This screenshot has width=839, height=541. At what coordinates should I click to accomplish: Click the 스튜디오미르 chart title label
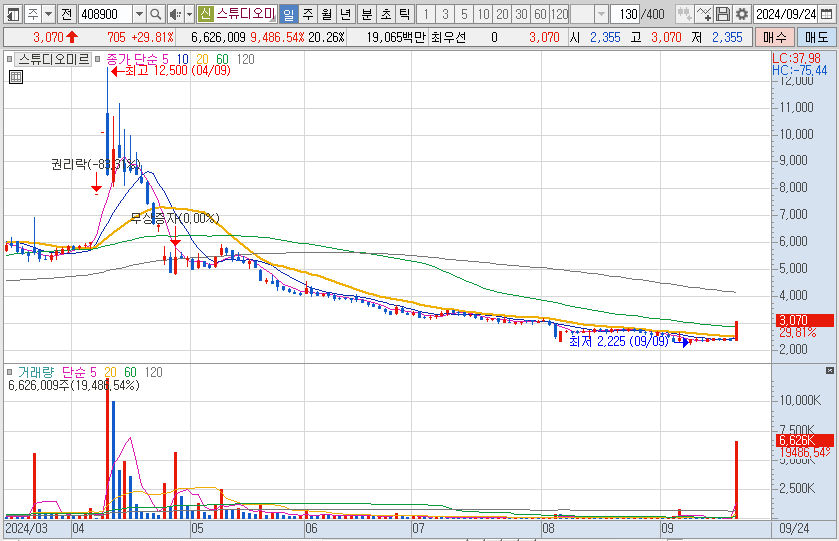pyautogui.click(x=54, y=59)
